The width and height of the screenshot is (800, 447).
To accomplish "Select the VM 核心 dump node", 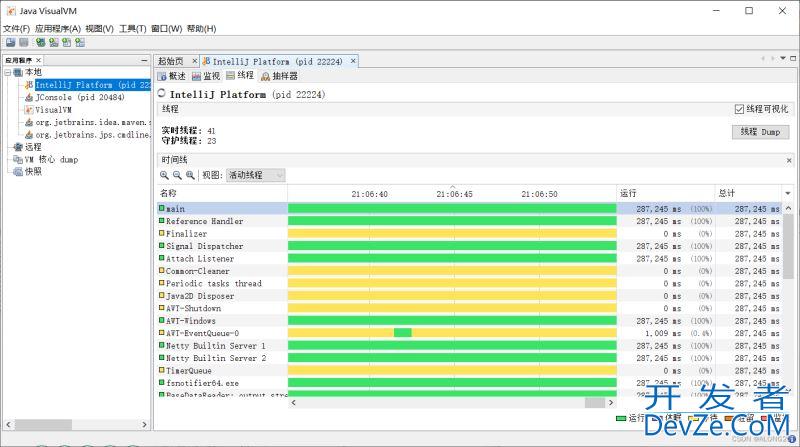I will (x=51, y=159).
